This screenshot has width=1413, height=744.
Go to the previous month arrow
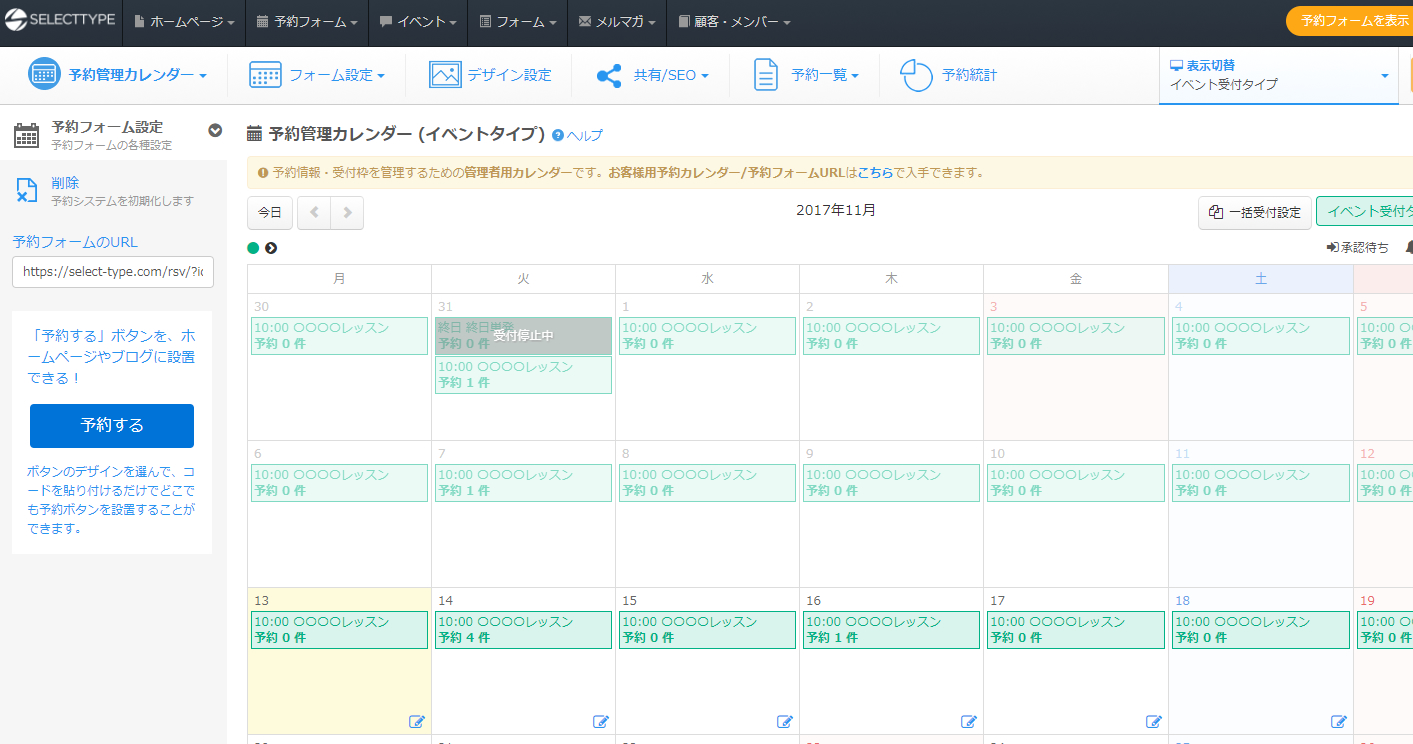[314, 213]
